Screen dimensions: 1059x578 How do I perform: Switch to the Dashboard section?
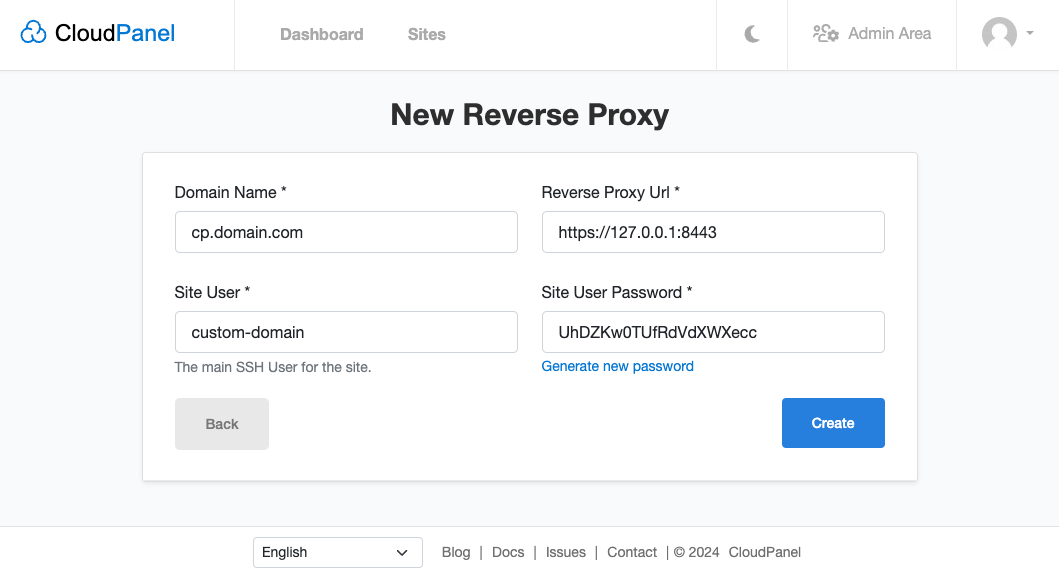(321, 34)
